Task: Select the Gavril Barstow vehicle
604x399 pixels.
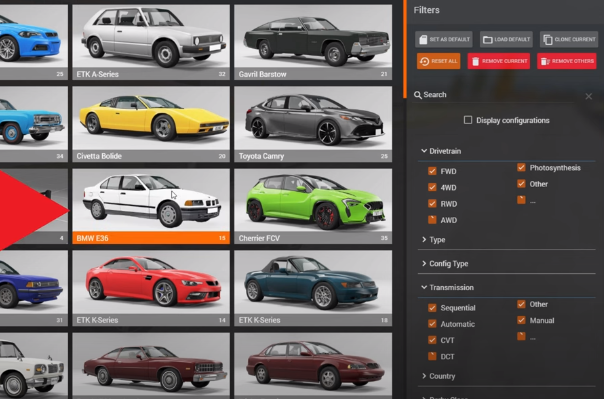Action: coord(313,42)
